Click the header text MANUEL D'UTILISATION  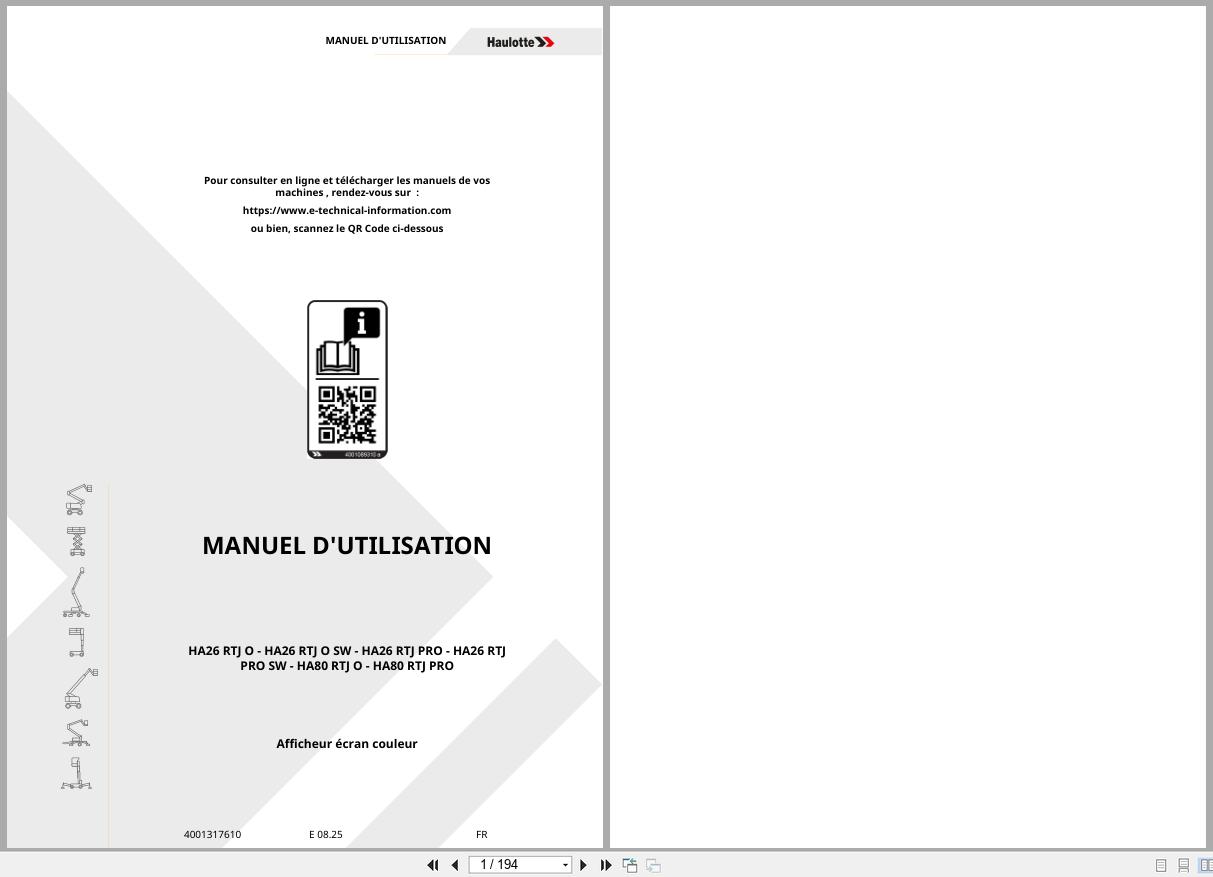pyautogui.click(x=386, y=40)
